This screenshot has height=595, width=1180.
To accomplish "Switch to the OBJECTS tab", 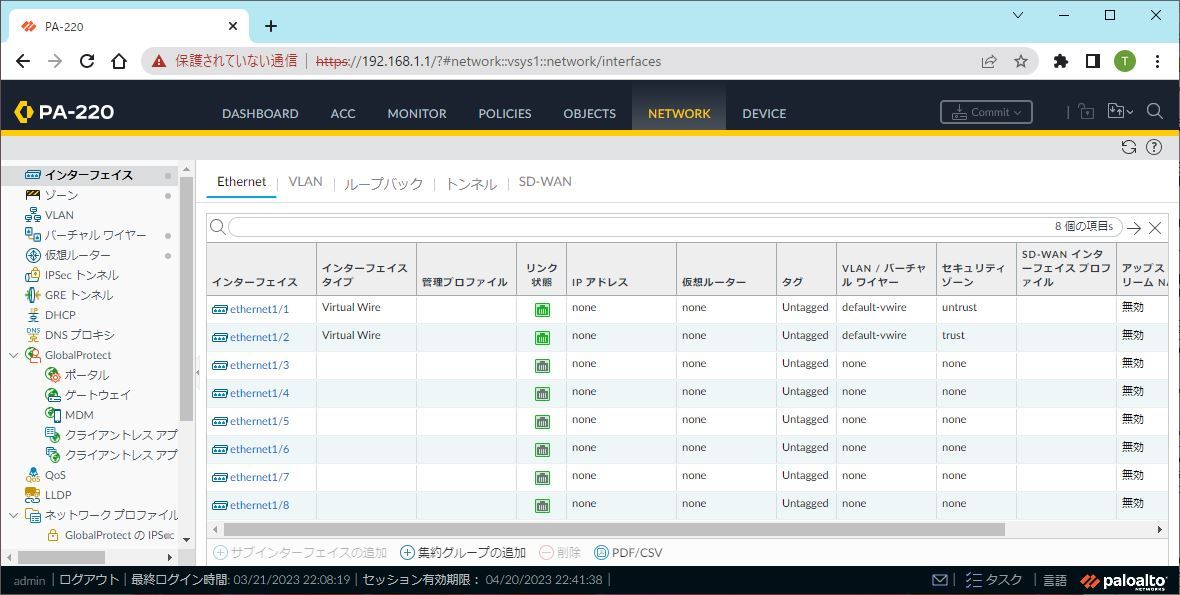I will click(x=590, y=114).
